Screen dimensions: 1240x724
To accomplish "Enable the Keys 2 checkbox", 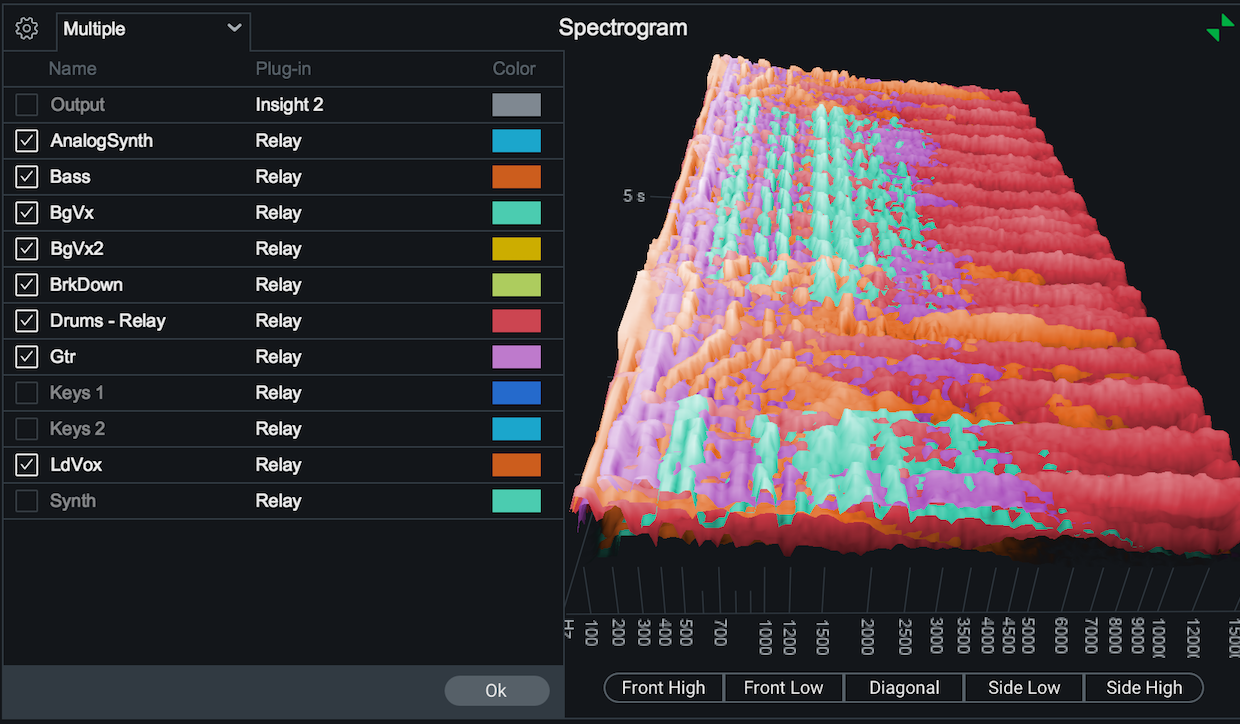I will [x=27, y=429].
